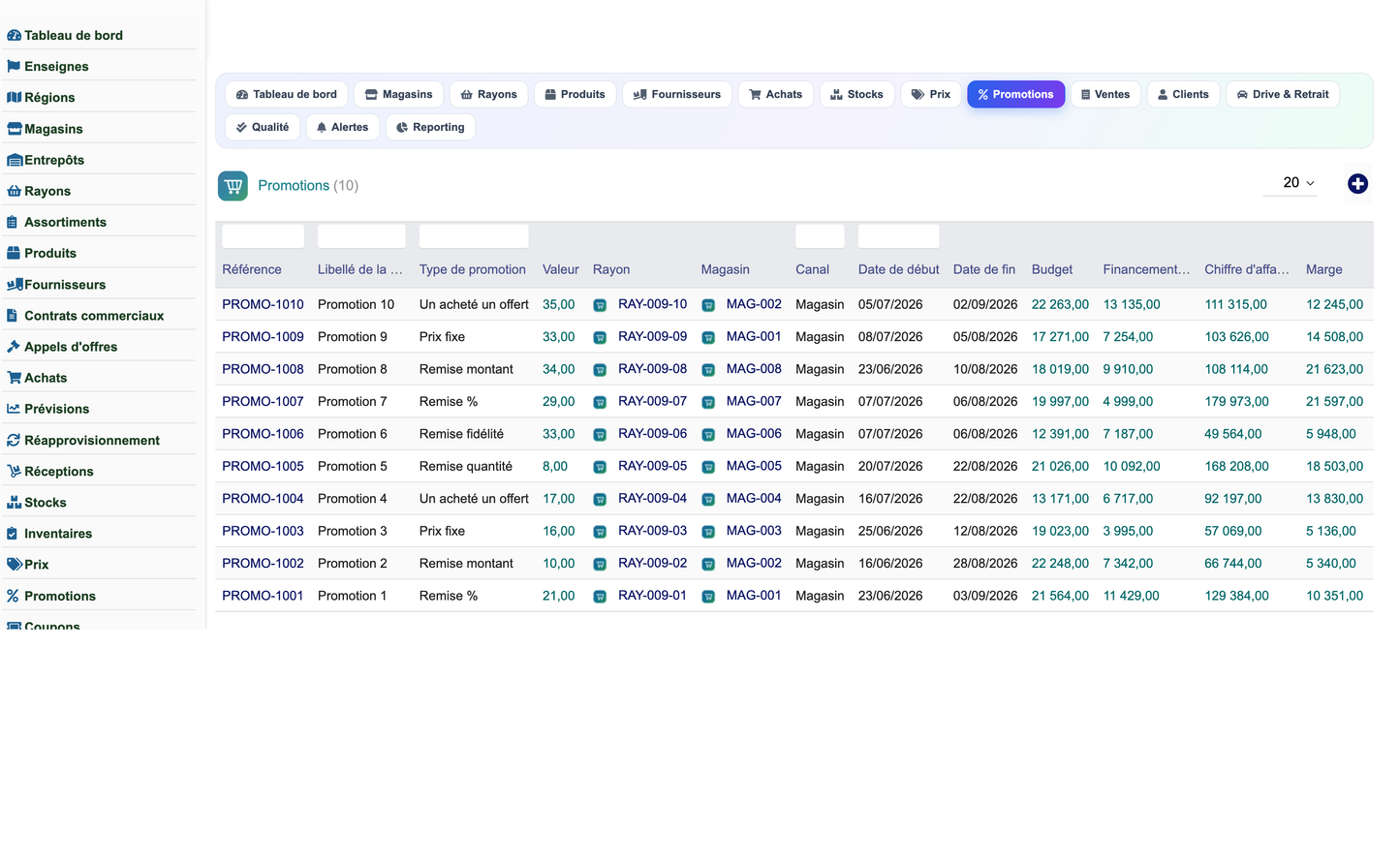Sort by the Marge column header
This screenshot has width=1400, height=866.
(x=1323, y=270)
